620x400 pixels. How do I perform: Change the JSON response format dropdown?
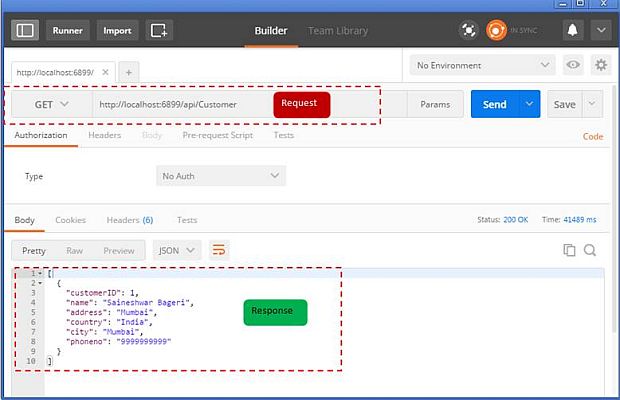tap(177, 251)
